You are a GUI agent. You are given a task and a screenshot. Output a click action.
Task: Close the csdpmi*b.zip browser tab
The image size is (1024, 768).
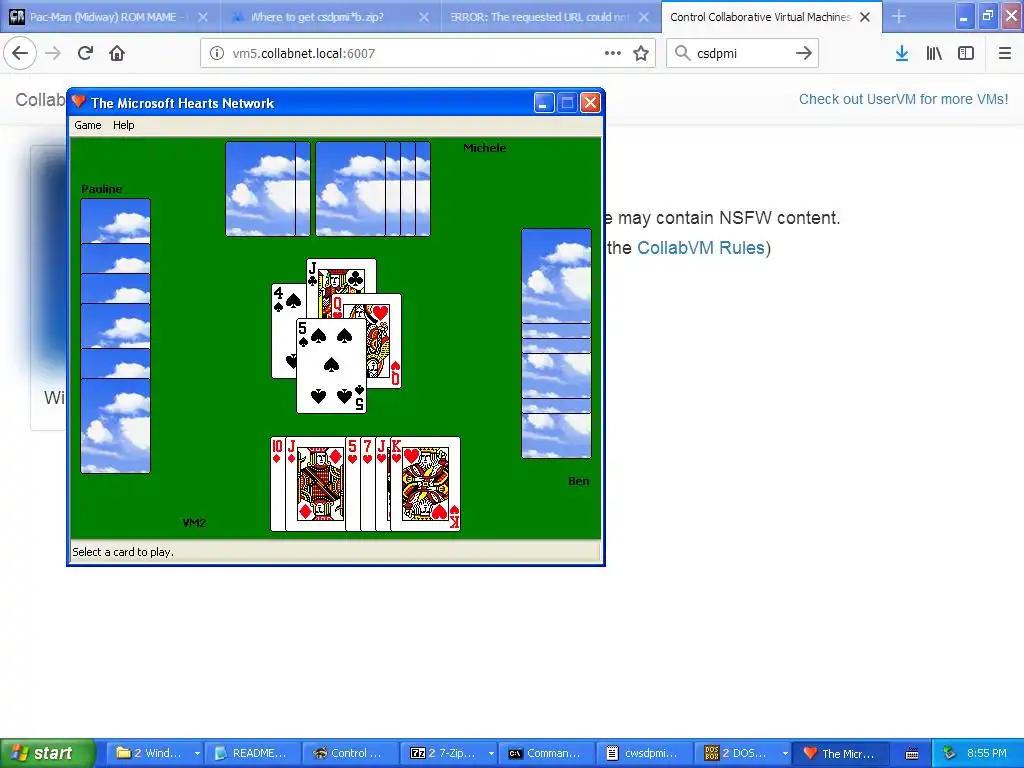click(x=424, y=17)
